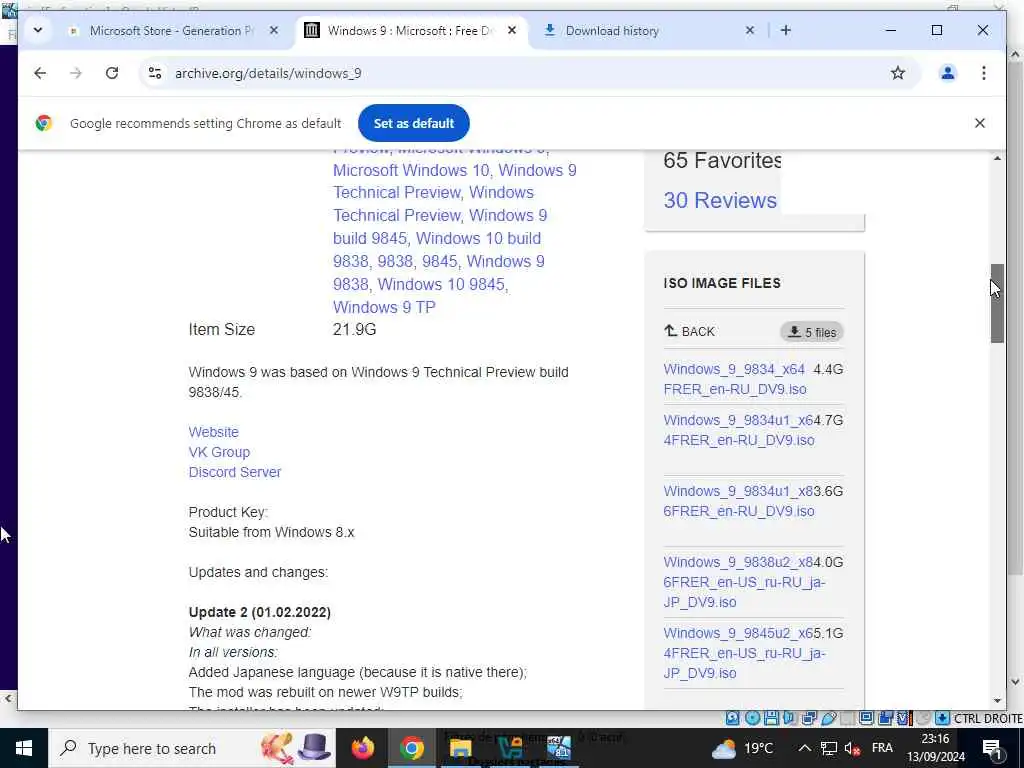Open the 30 Reviews link
1024x768 pixels.
[x=720, y=200]
